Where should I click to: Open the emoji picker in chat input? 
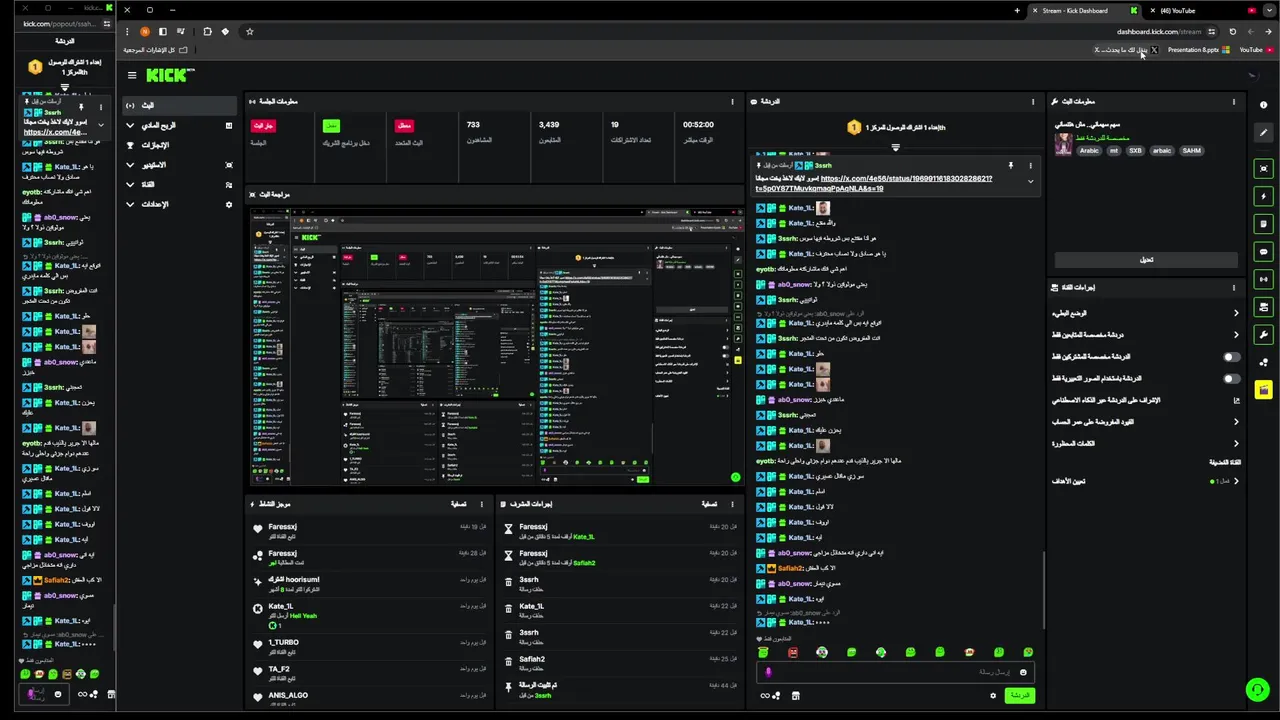click(x=1023, y=672)
